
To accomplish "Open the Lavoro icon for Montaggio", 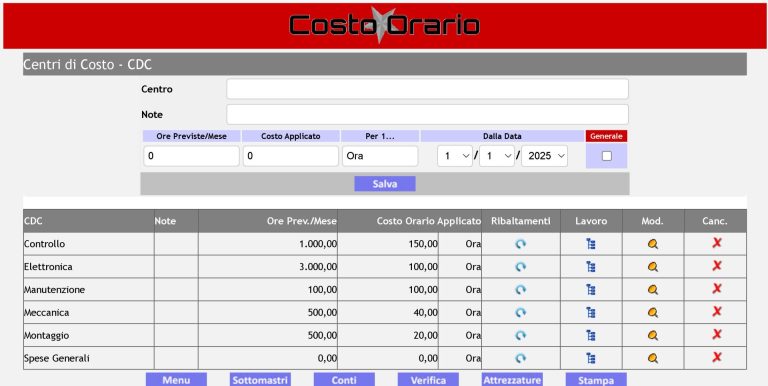I will [591, 335].
